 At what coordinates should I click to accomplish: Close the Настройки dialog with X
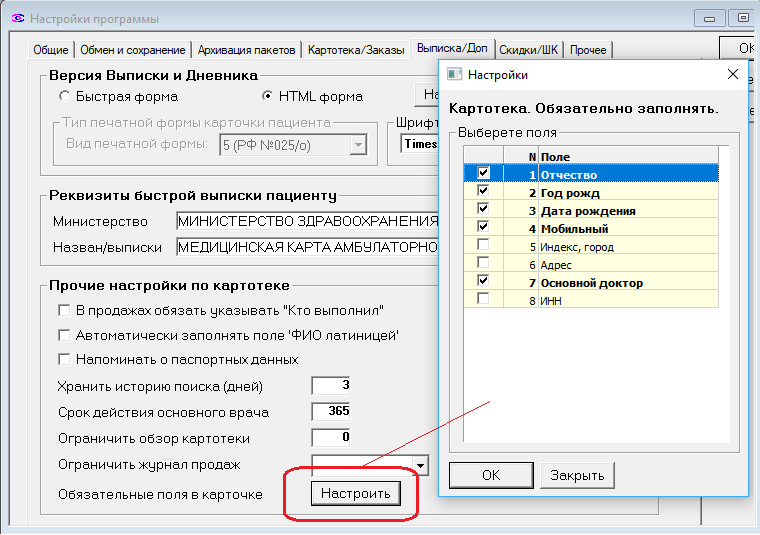(x=733, y=74)
